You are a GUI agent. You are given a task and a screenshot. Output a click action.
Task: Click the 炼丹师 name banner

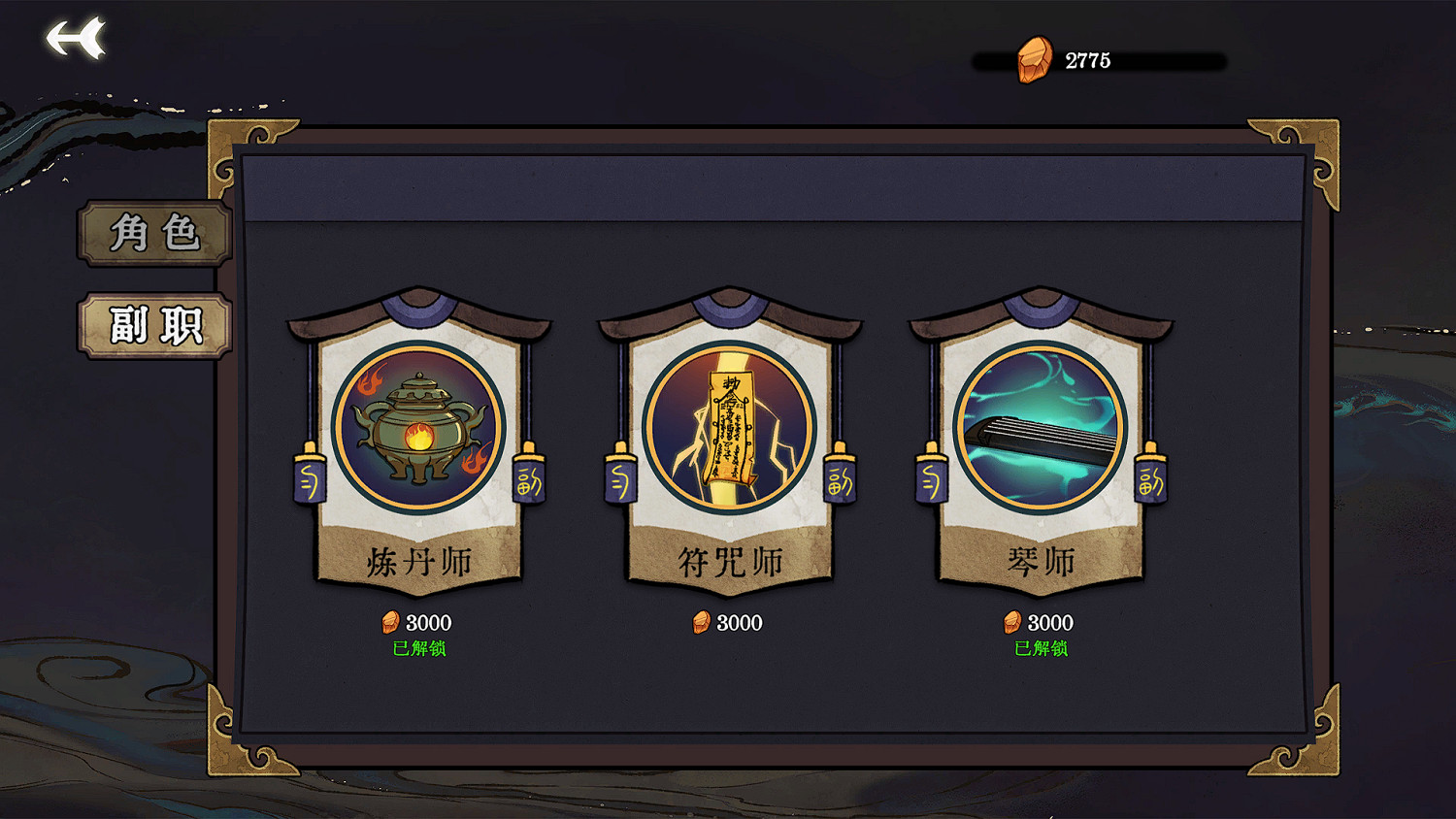tap(418, 561)
